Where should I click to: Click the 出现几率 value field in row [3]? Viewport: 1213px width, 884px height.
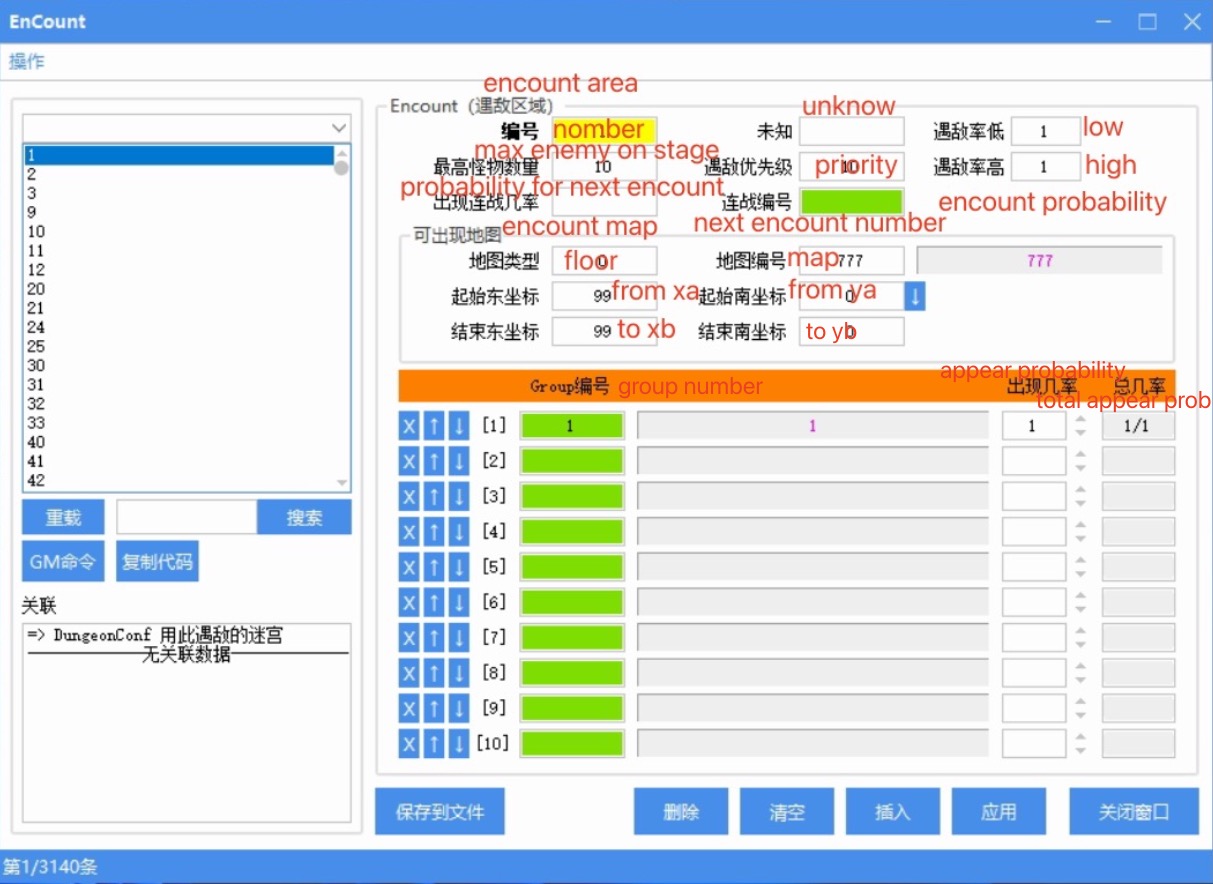point(1034,496)
